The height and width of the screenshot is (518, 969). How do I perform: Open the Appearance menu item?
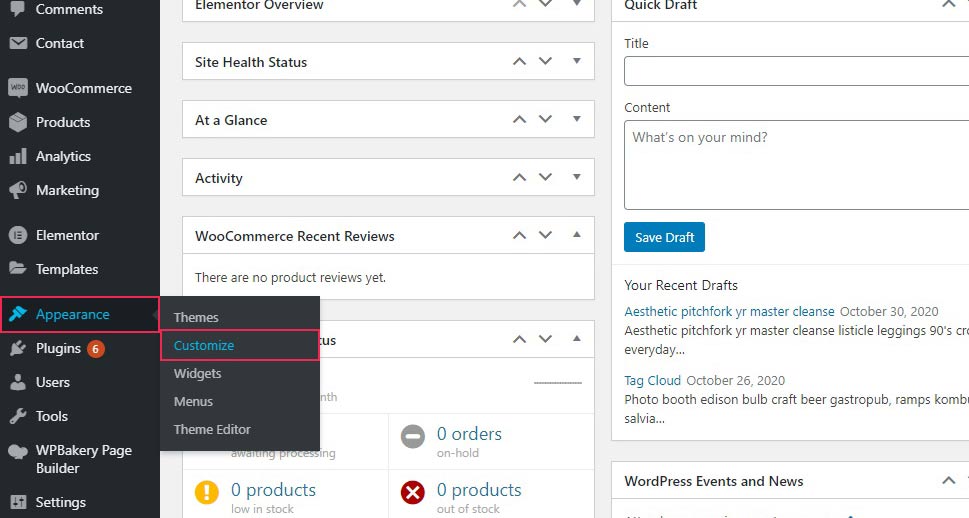tap(80, 314)
